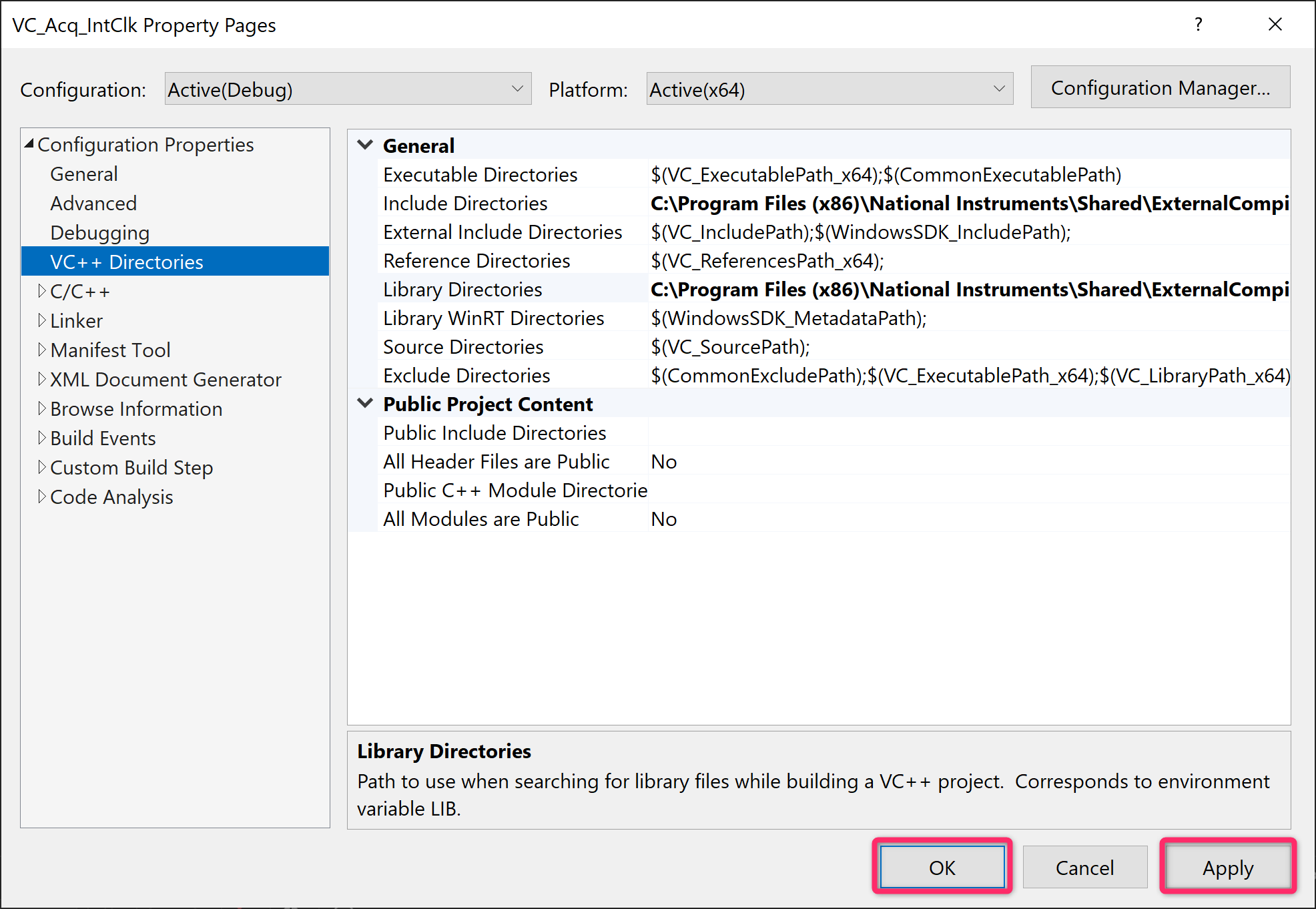The height and width of the screenshot is (909, 1316).
Task: Expand the Browse Information node
Action: click(x=42, y=408)
